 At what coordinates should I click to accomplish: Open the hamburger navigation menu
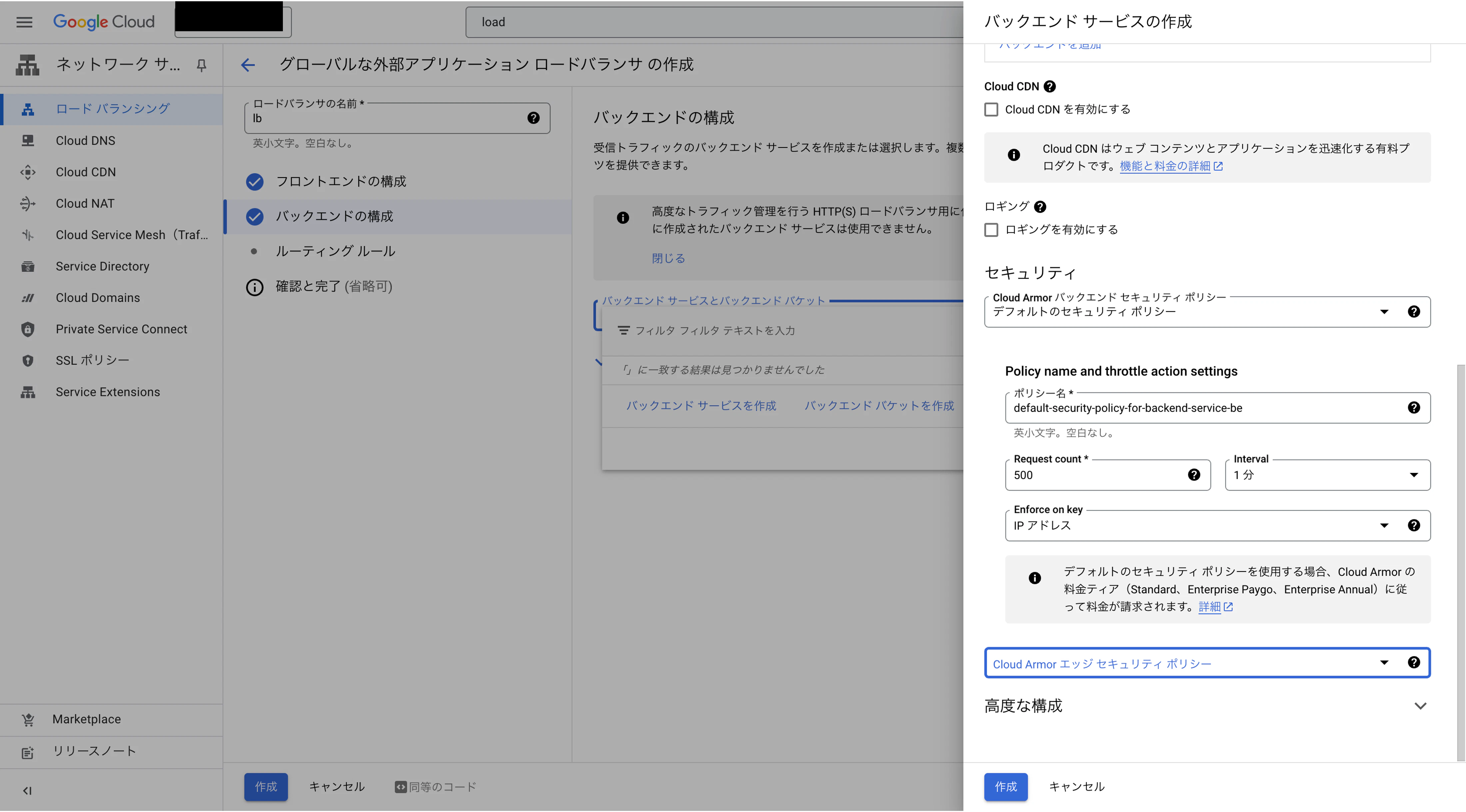[x=24, y=22]
